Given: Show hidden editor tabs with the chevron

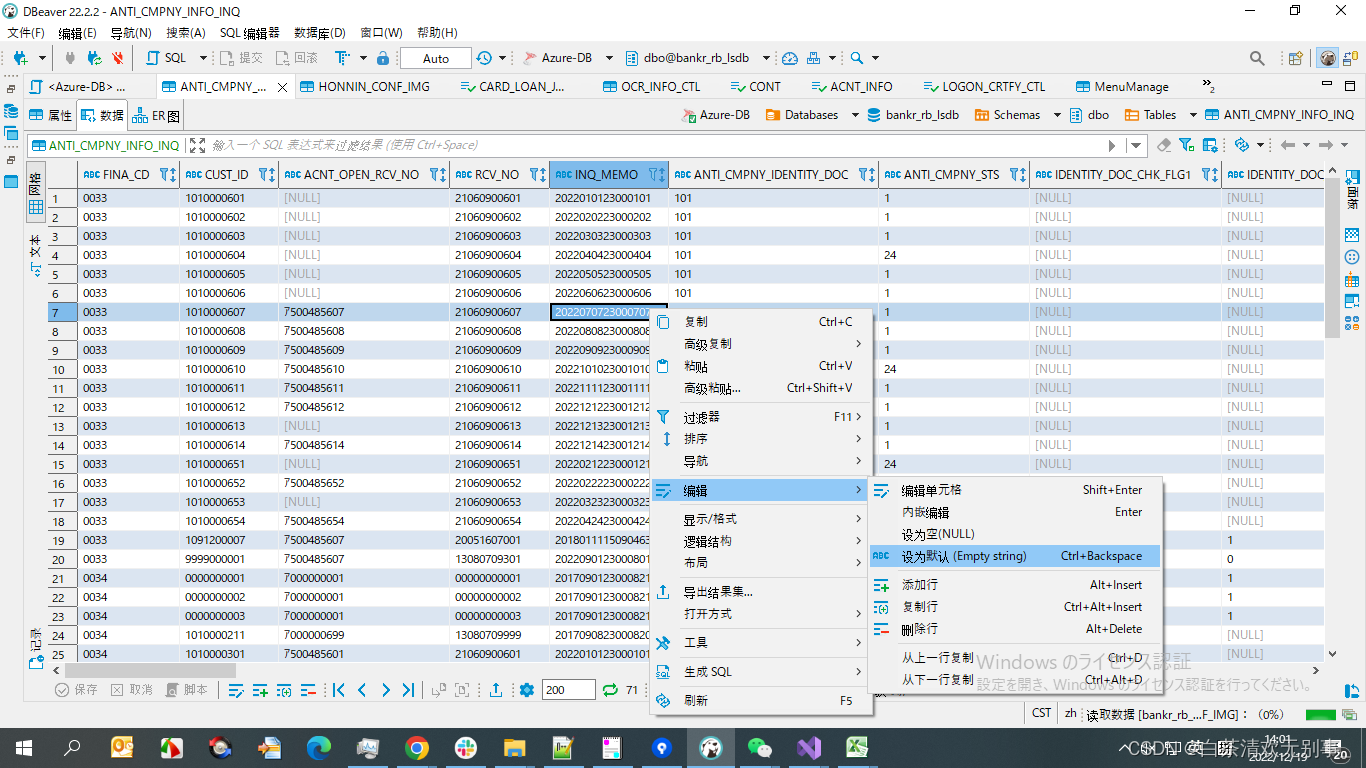Looking at the screenshot, I should 1208,86.
